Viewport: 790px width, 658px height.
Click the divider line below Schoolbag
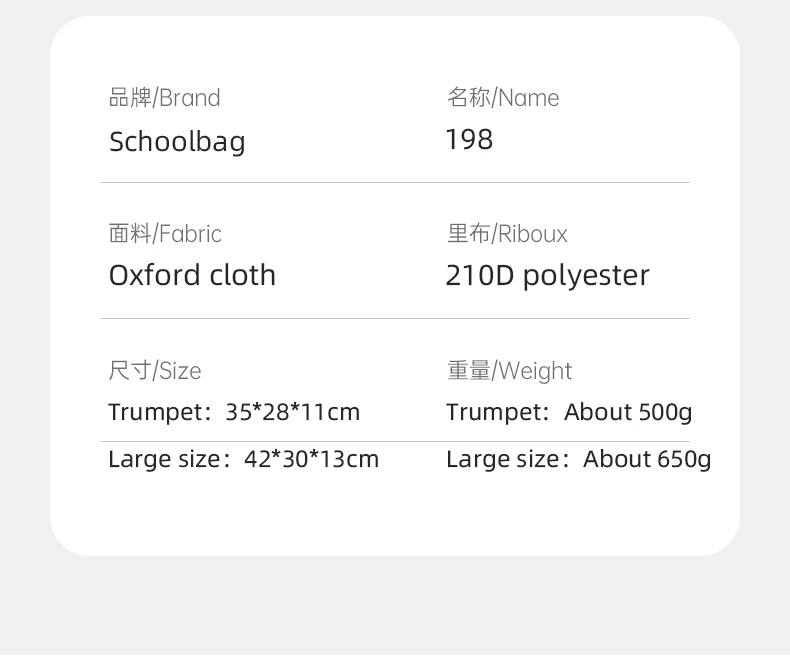coord(395,183)
